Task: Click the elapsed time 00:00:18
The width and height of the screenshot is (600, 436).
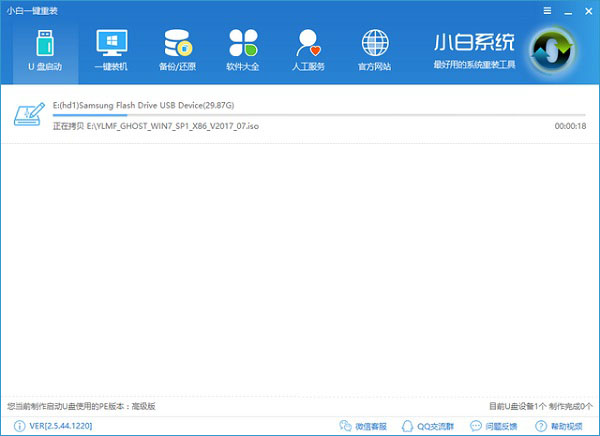Action: click(x=570, y=126)
